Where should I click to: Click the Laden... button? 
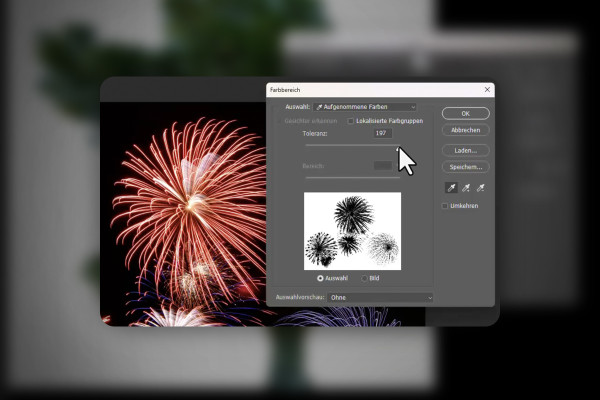tap(466, 150)
